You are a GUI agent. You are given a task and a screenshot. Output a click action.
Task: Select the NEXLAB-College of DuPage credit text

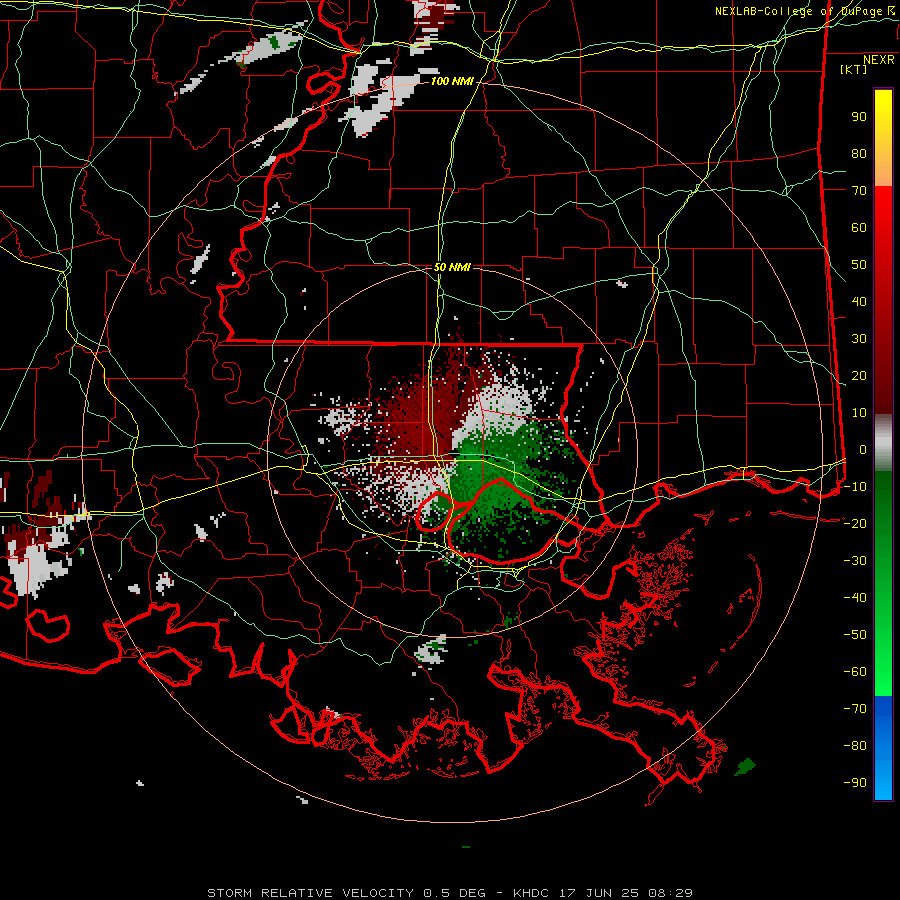(798, 11)
